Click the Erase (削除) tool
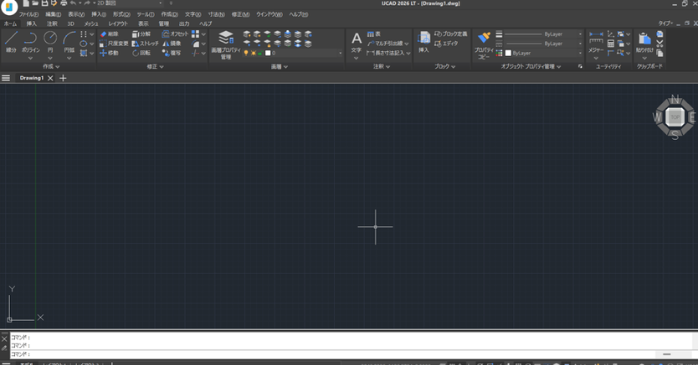This screenshot has height=365, width=698. coord(109,34)
